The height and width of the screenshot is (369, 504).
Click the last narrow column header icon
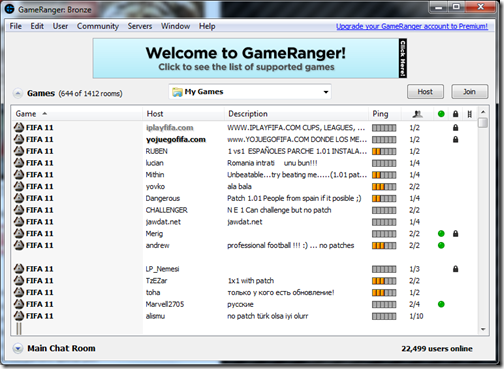469,114
